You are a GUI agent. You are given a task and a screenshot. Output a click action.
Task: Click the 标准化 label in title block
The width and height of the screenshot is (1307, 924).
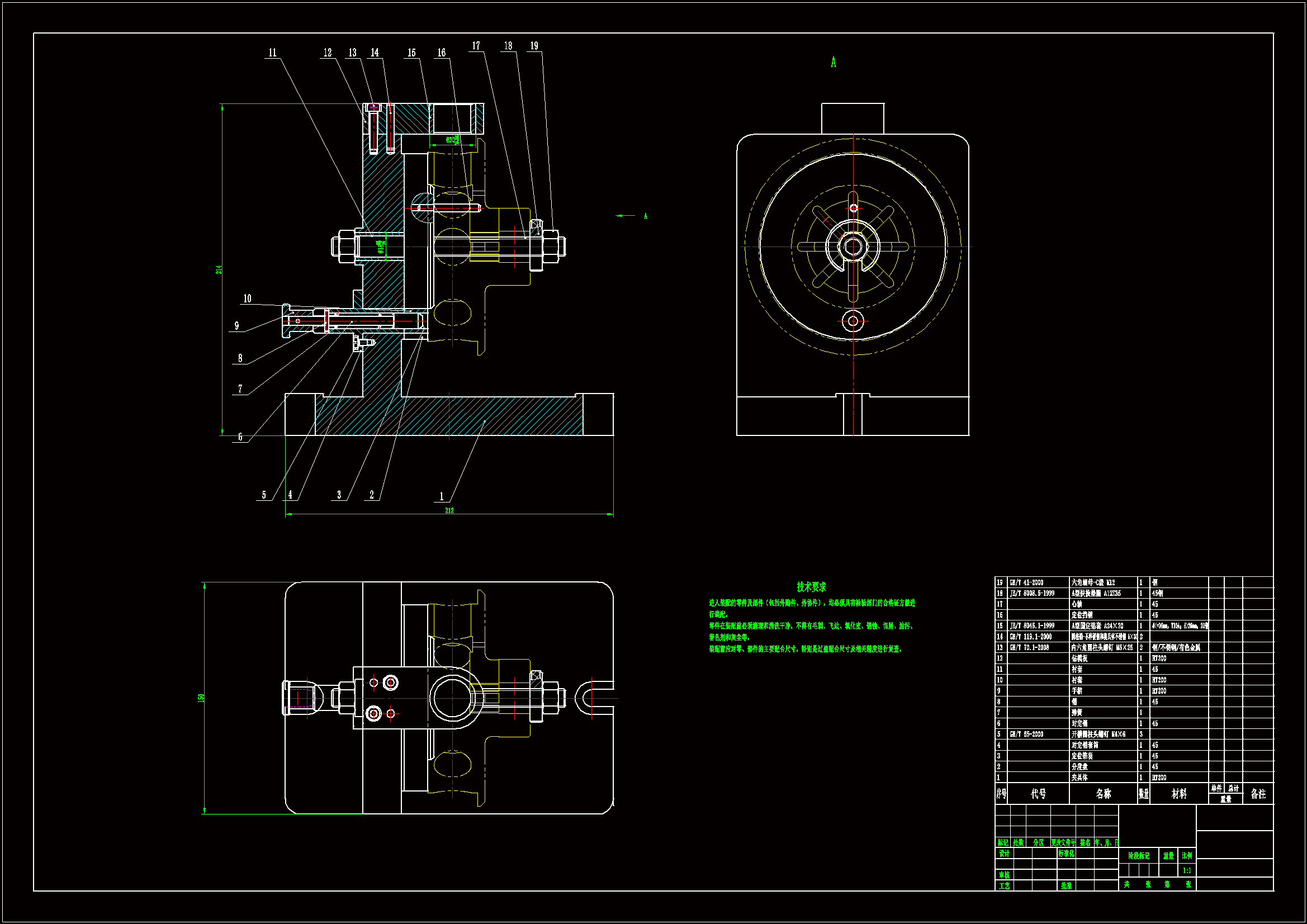coord(1066,854)
